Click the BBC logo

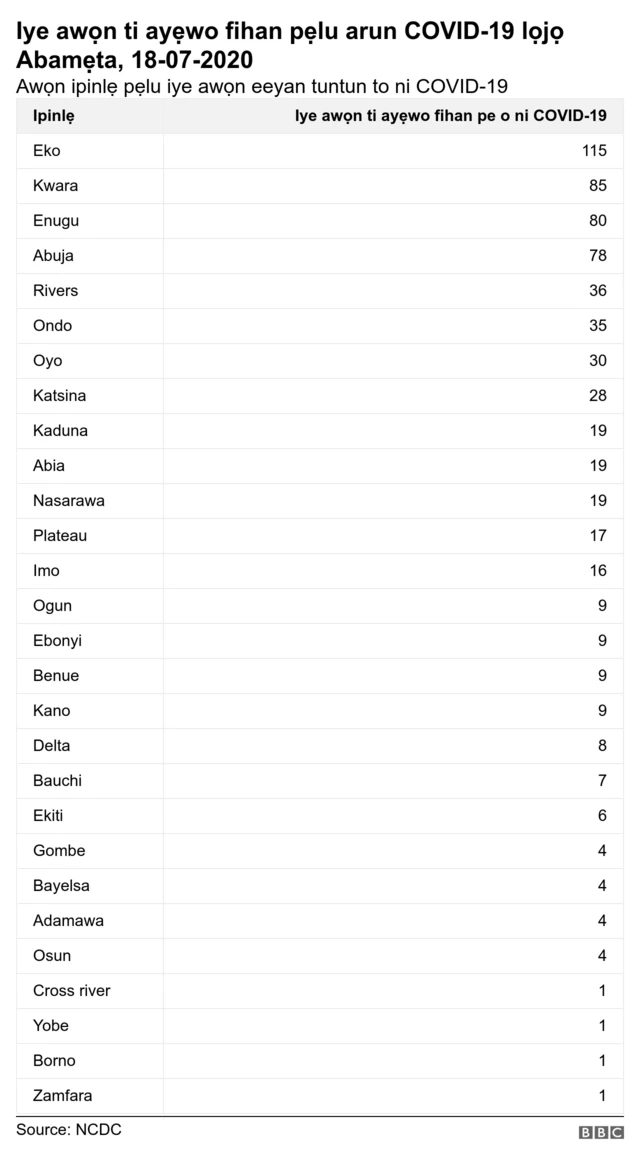click(x=600, y=1133)
